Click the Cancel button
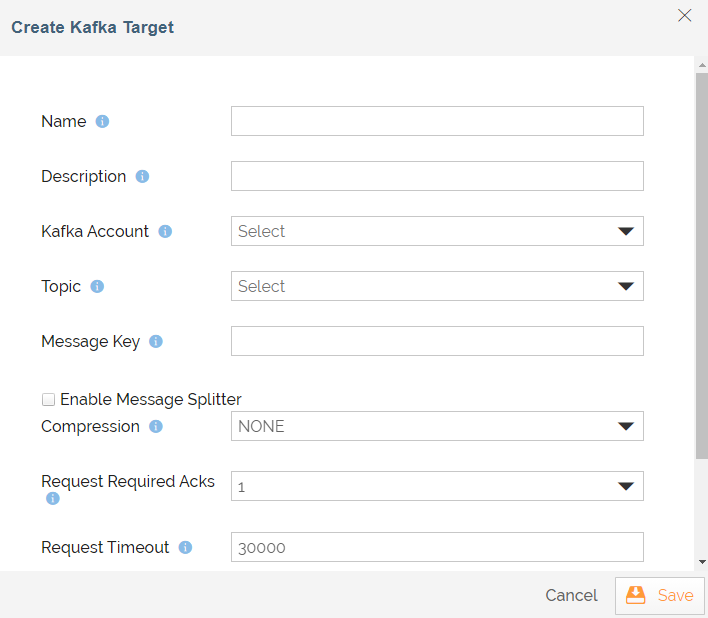 point(571,595)
